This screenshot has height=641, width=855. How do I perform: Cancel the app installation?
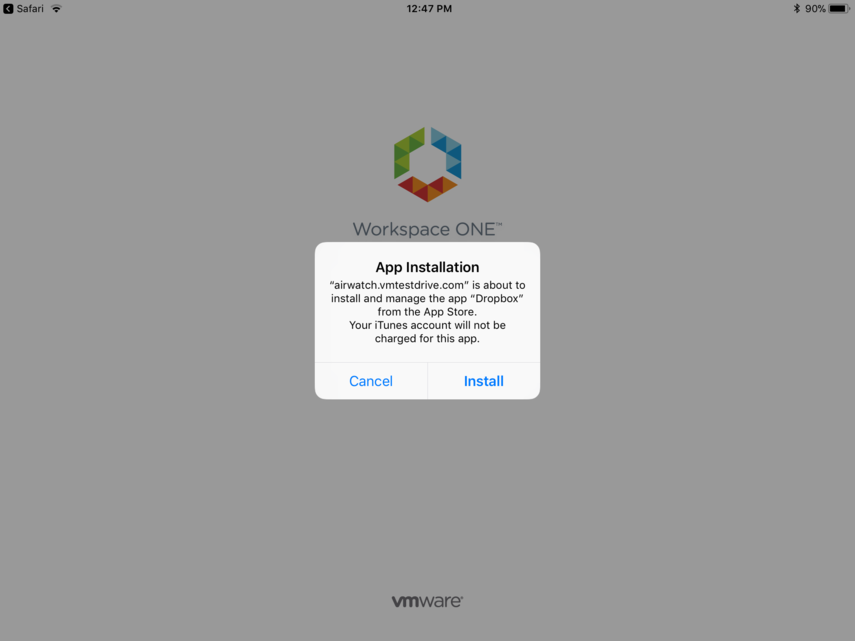click(371, 381)
